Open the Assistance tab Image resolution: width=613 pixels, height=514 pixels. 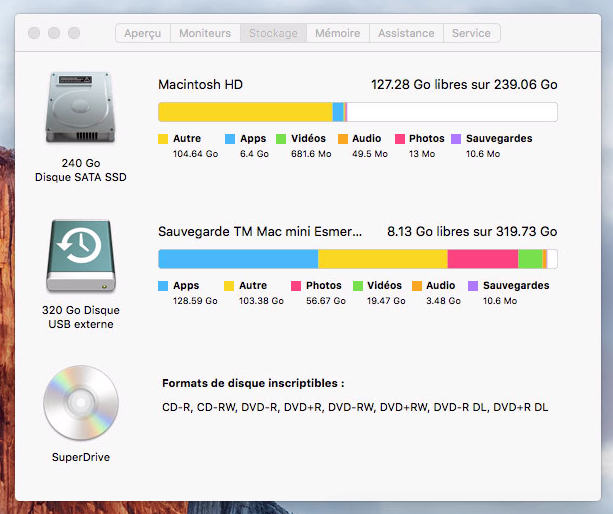405,33
